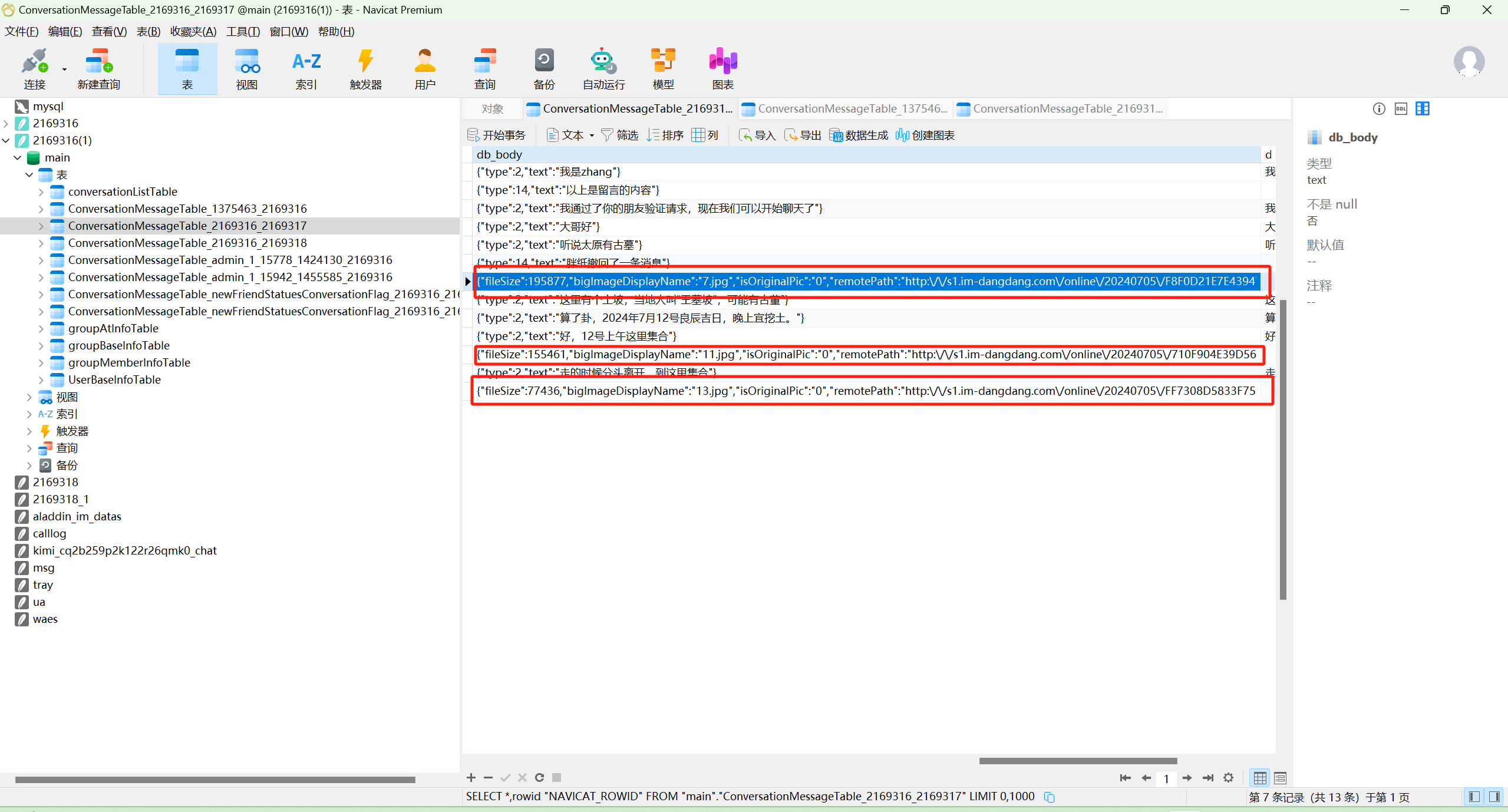Screen dimensions: 1508x812
Task: Select the 11.jpg fileSize record row
Action: tap(866, 355)
